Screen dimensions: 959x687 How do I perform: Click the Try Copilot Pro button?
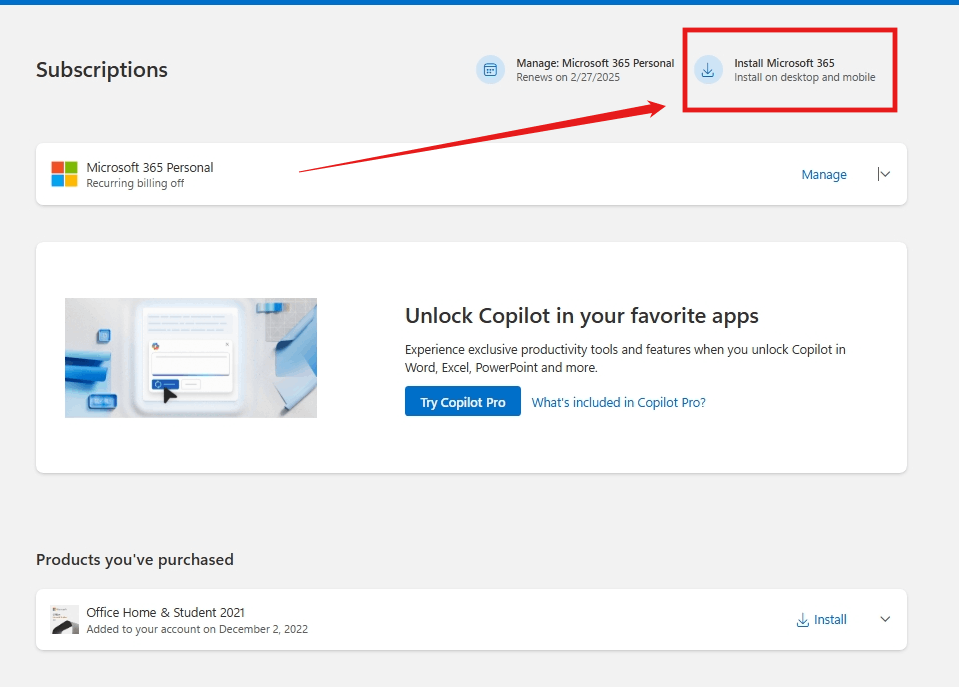pyautogui.click(x=463, y=401)
